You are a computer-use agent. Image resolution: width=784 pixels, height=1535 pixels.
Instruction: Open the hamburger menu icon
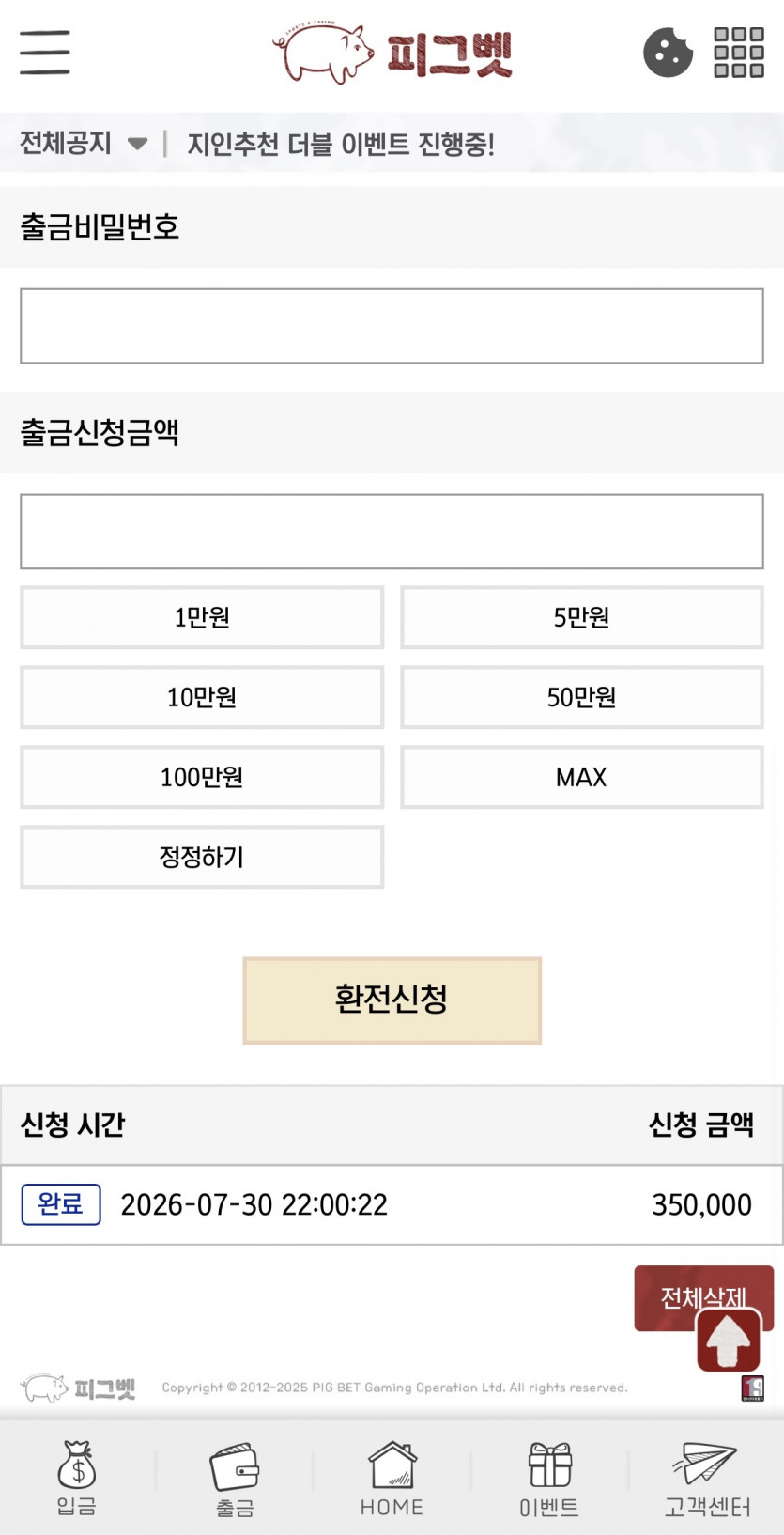pyautogui.click(x=45, y=52)
